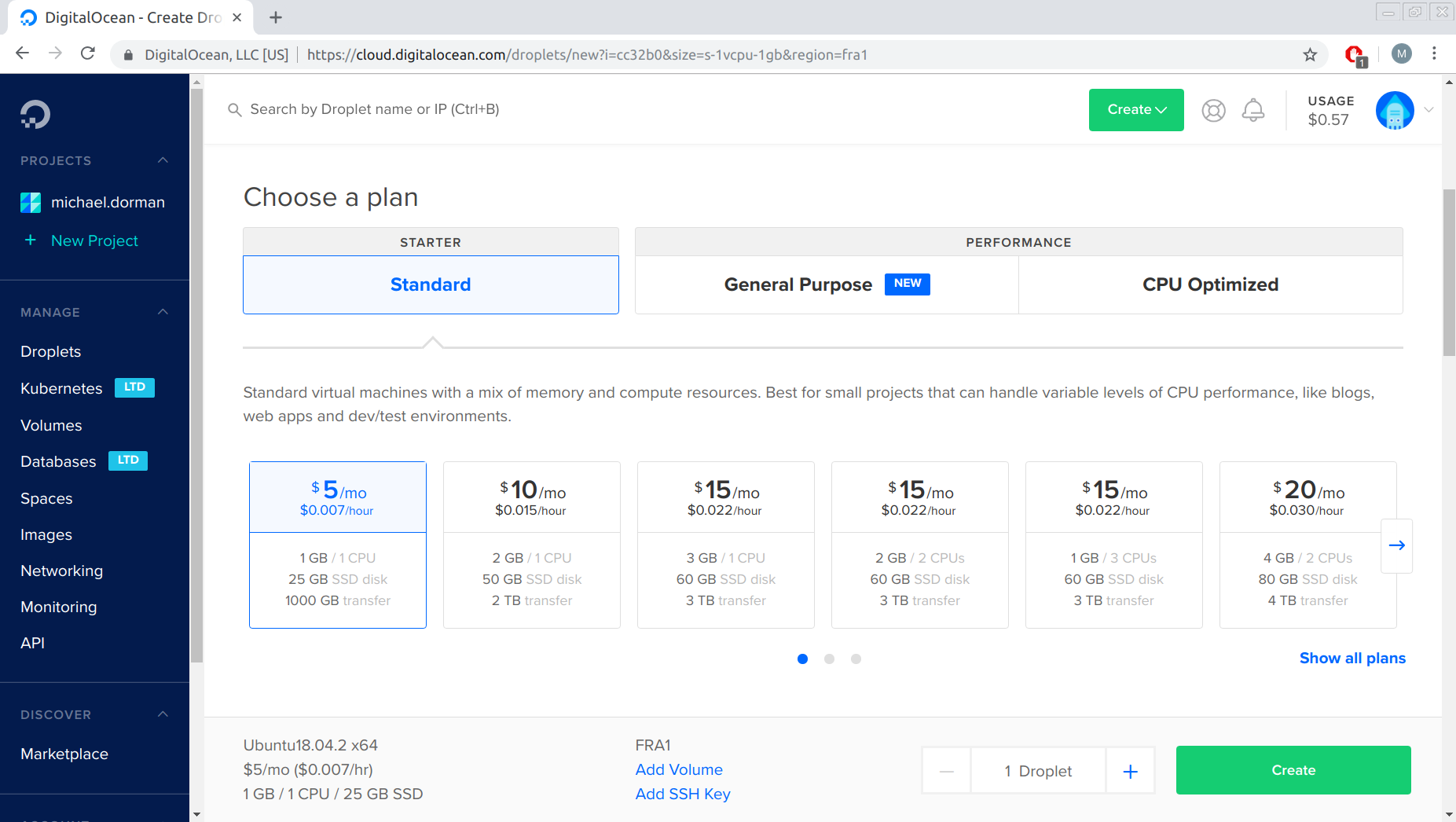Click the user avatar image

[1395, 110]
